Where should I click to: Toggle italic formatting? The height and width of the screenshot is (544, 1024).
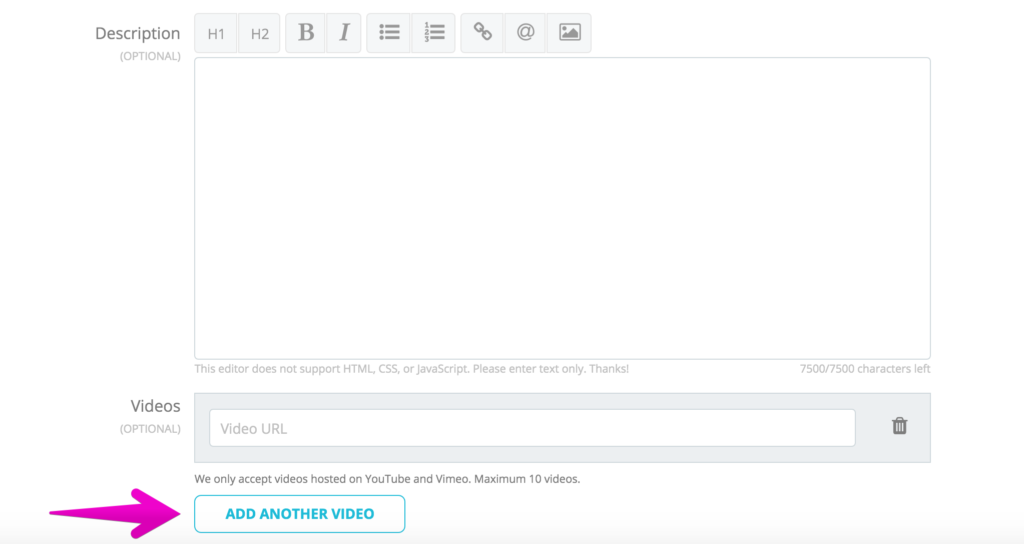344,33
